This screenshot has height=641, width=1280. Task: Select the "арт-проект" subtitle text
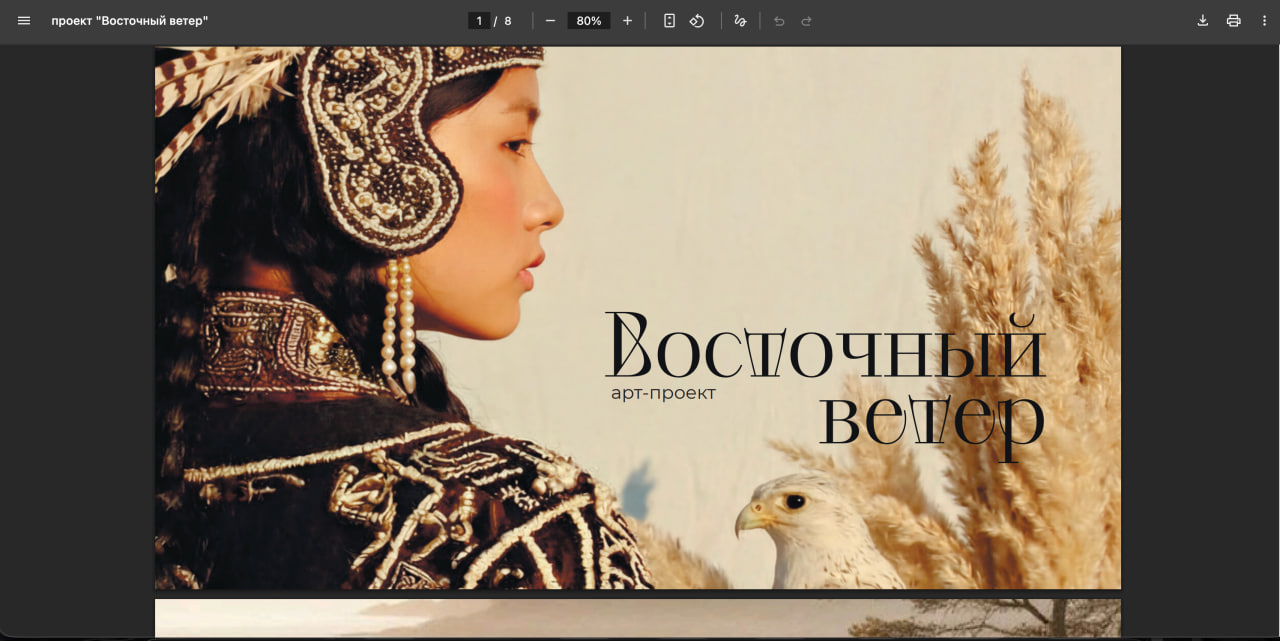663,394
